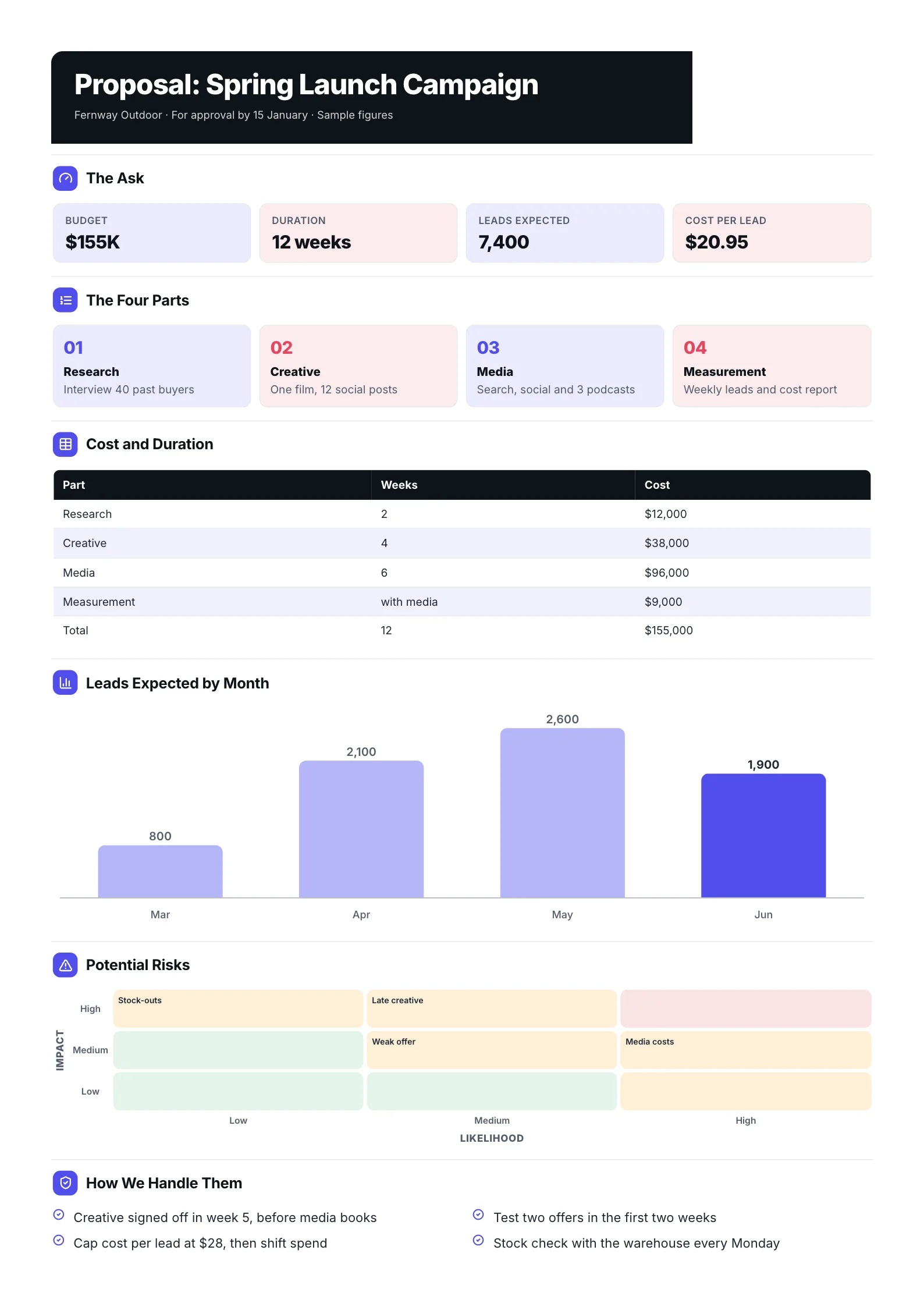Image resolution: width=924 pixels, height=1307 pixels.
Task: Click the Part column header
Action: pos(212,485)
